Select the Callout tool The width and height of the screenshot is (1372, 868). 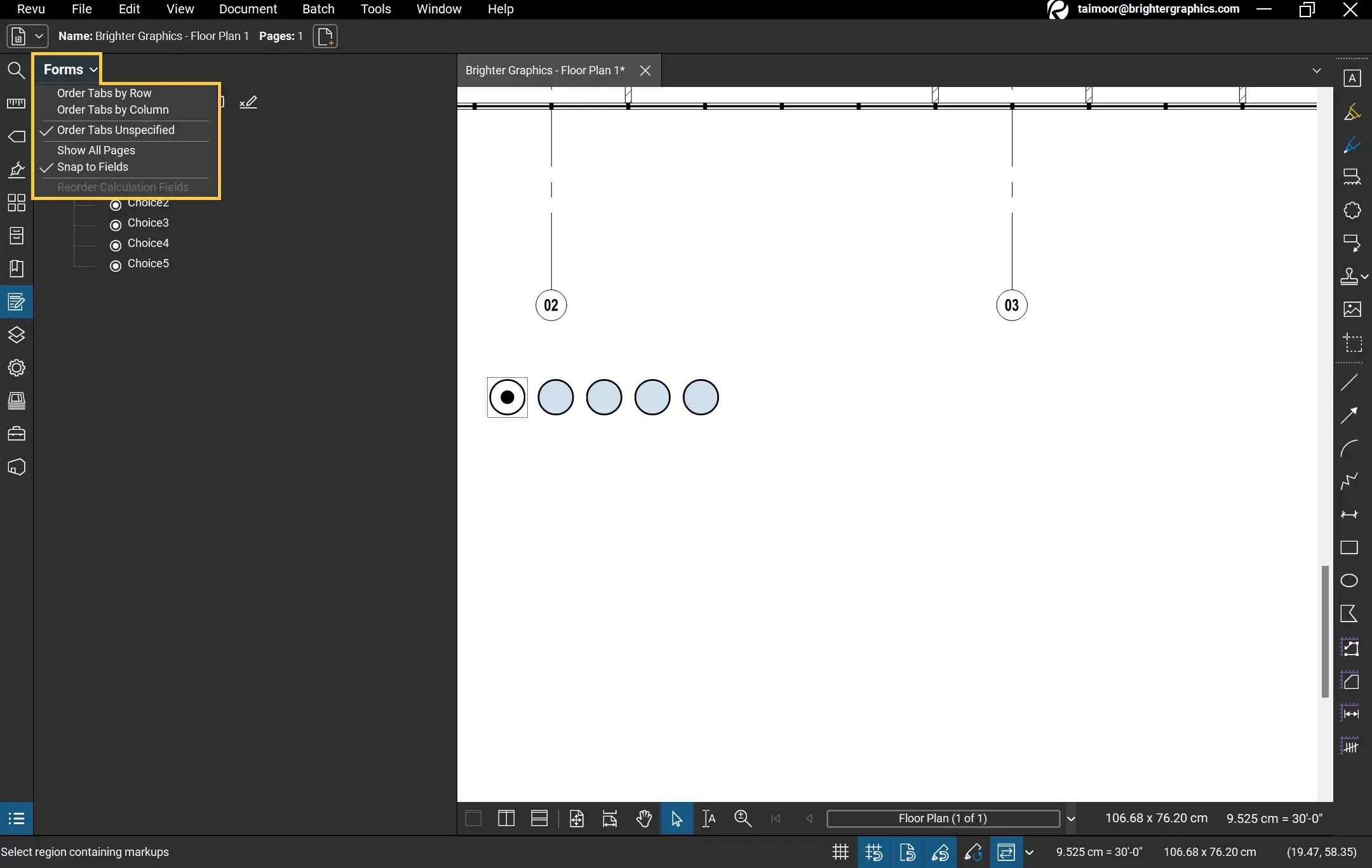[x=1352, y=243]
